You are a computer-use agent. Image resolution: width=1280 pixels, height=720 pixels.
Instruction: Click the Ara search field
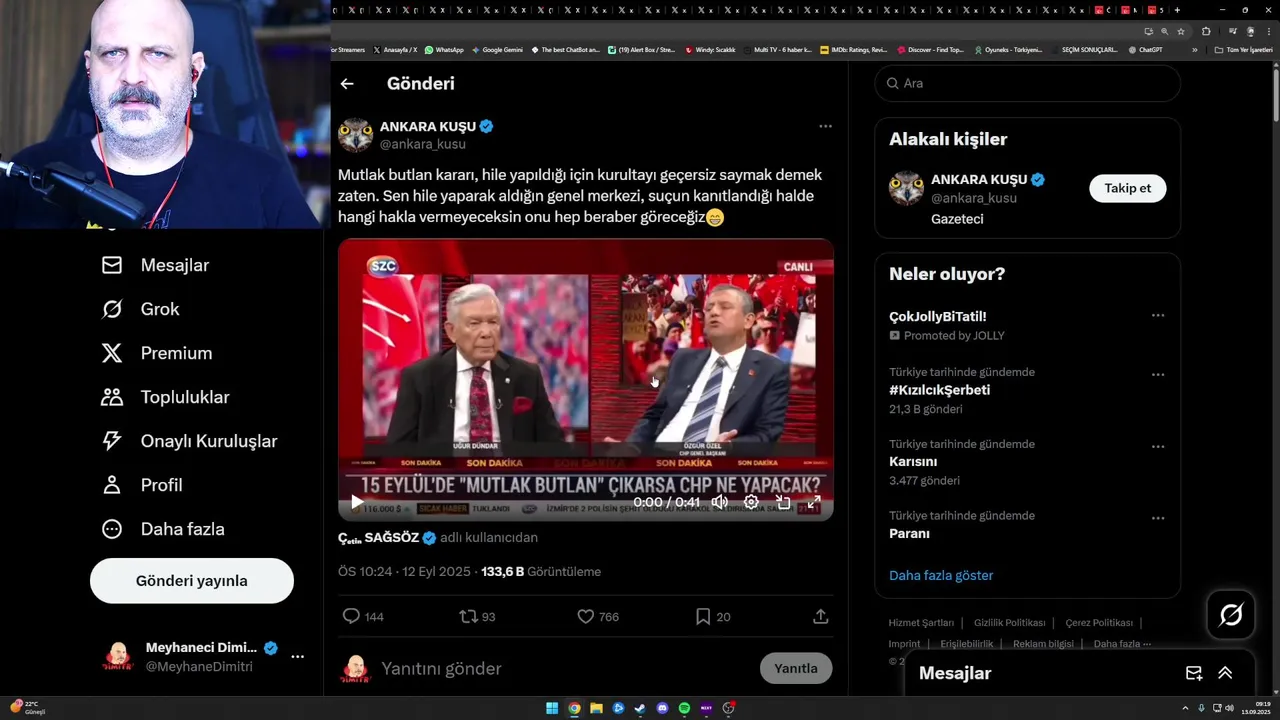[1028, 83]
